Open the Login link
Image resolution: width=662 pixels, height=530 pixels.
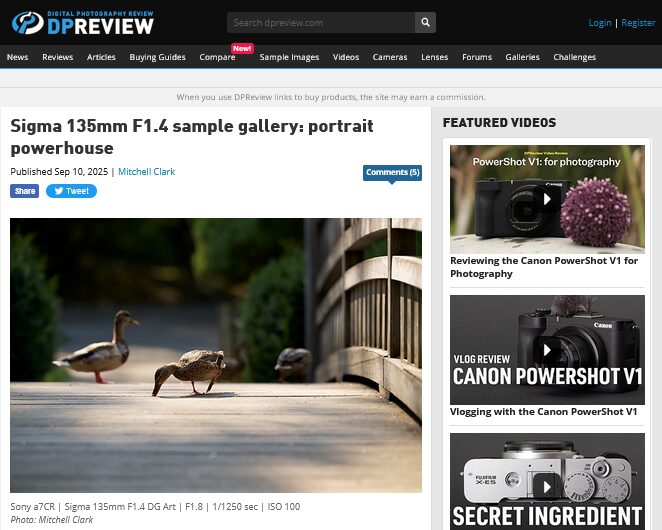[600, 23]
